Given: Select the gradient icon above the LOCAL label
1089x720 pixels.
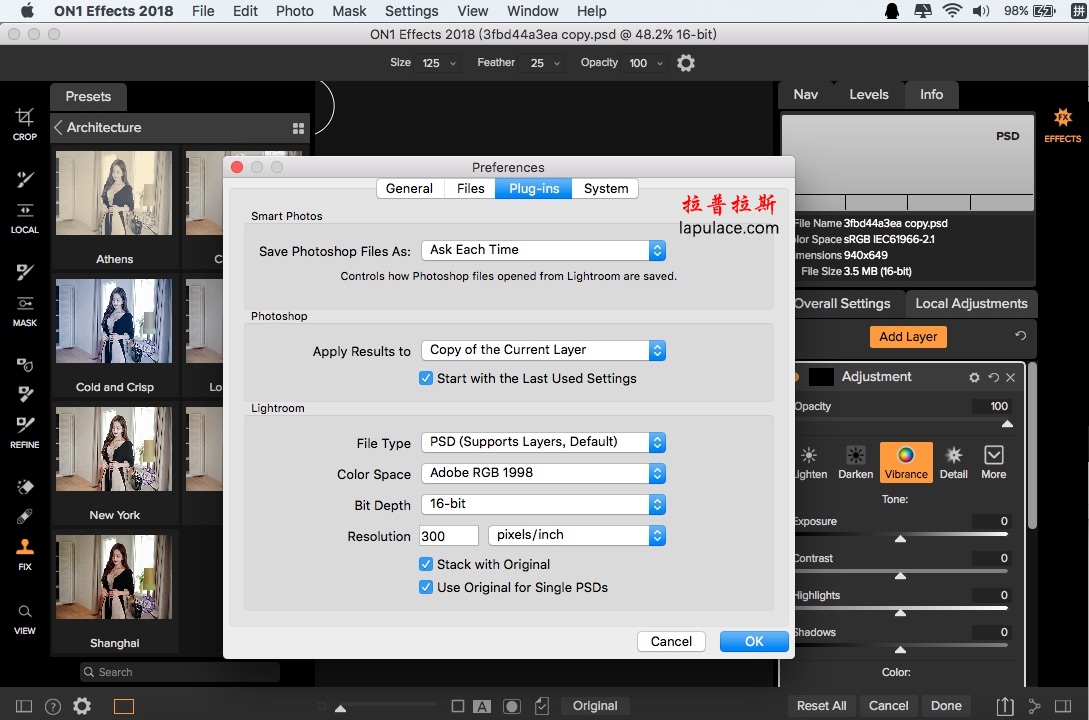Looking at the screenshot, I should pos(24,210).
